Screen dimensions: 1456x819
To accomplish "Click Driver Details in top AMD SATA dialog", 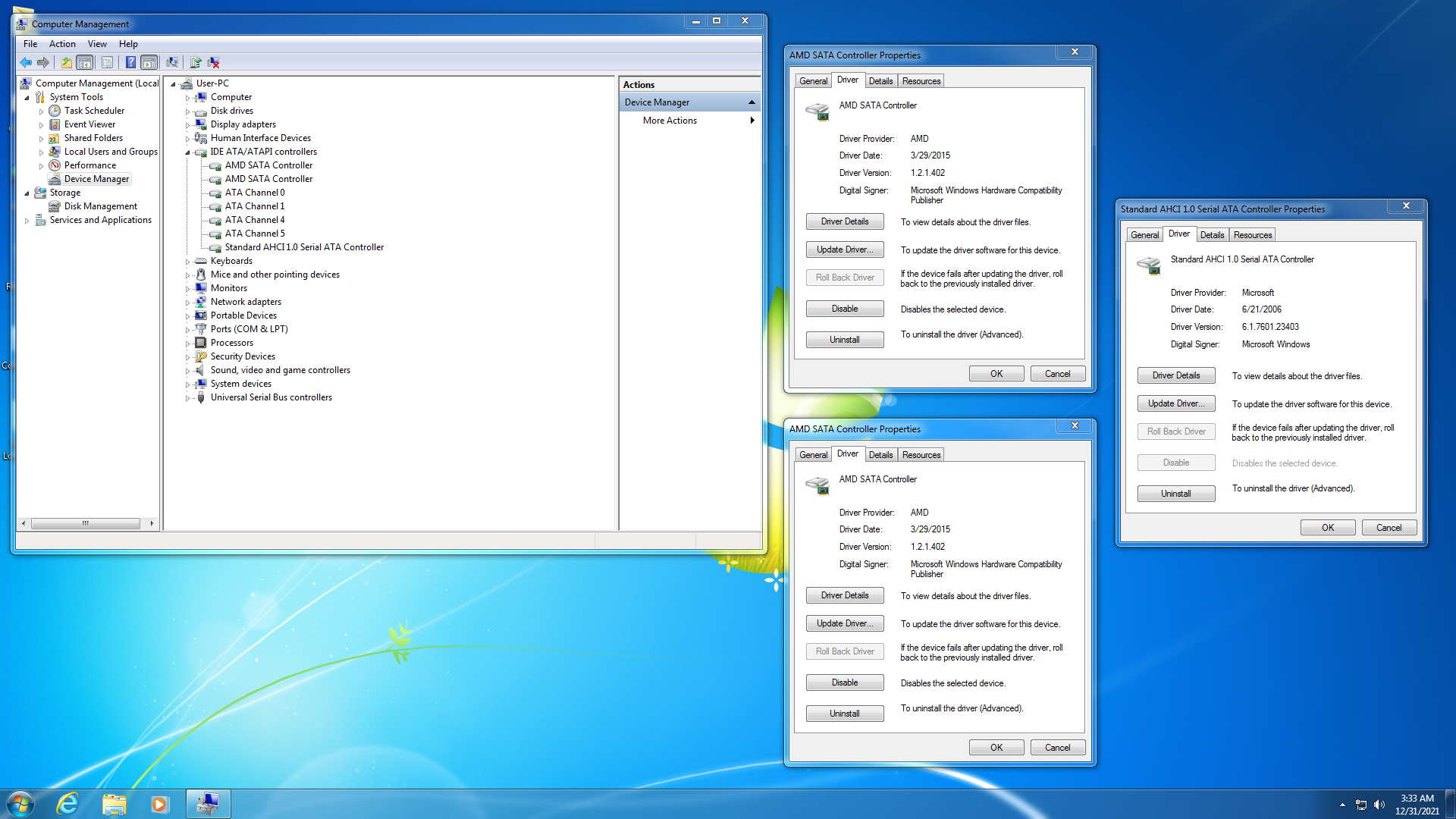I will point(845,221).
